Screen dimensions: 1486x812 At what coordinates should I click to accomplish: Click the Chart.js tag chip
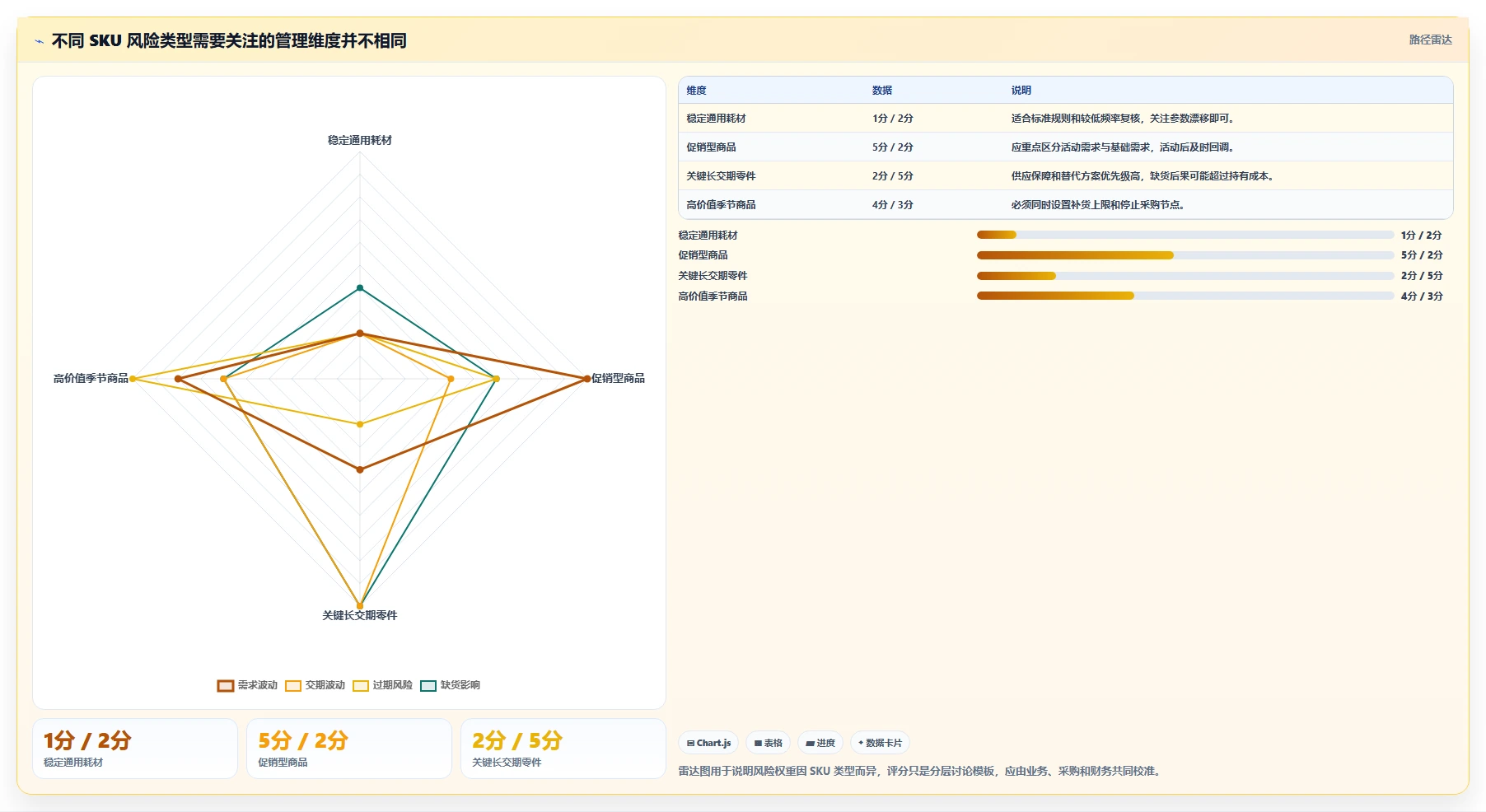[708, 743]
